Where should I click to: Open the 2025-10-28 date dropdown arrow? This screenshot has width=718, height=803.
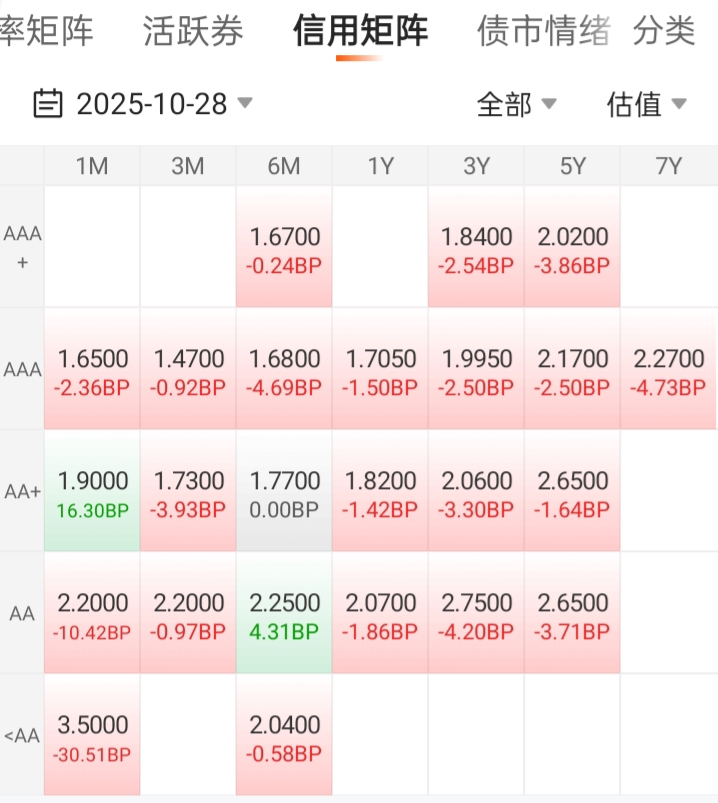click(x=245, y=103)
